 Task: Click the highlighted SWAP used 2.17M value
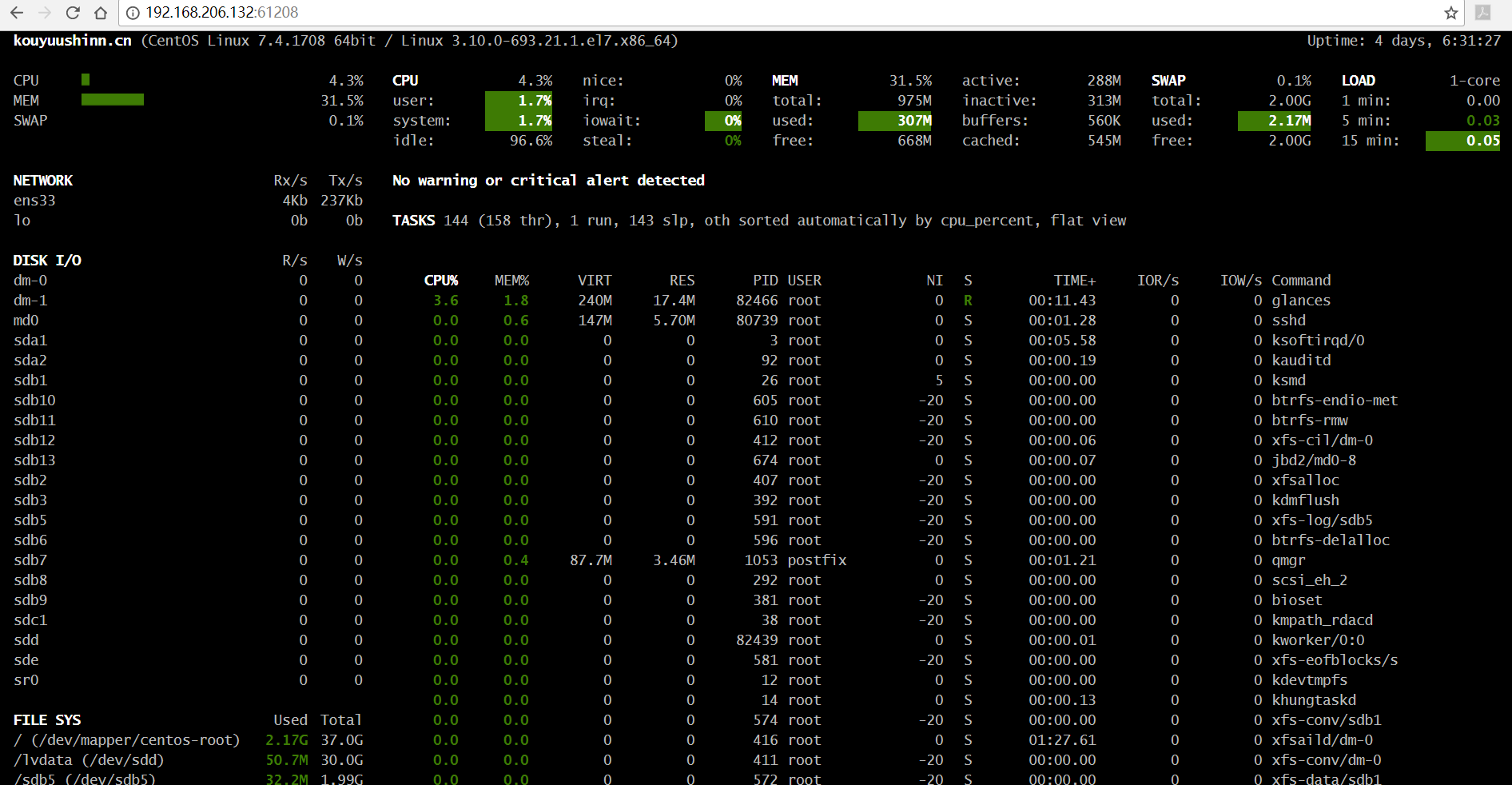1275,121
